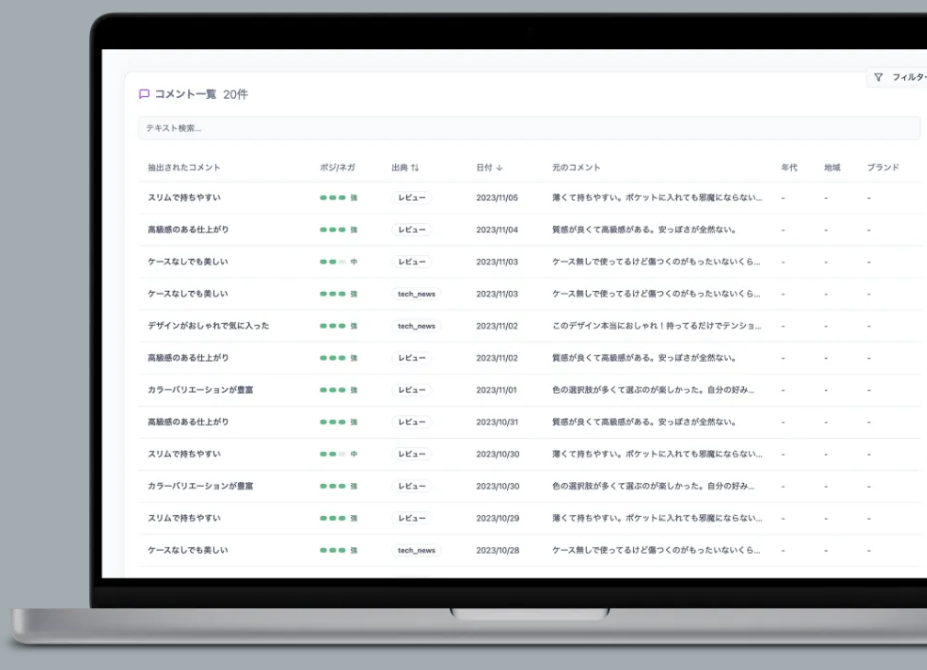Select デザインがおしゃれで気に入った comment
The image size is (927, 670).
pyautogui.click(x=208, y=326)
